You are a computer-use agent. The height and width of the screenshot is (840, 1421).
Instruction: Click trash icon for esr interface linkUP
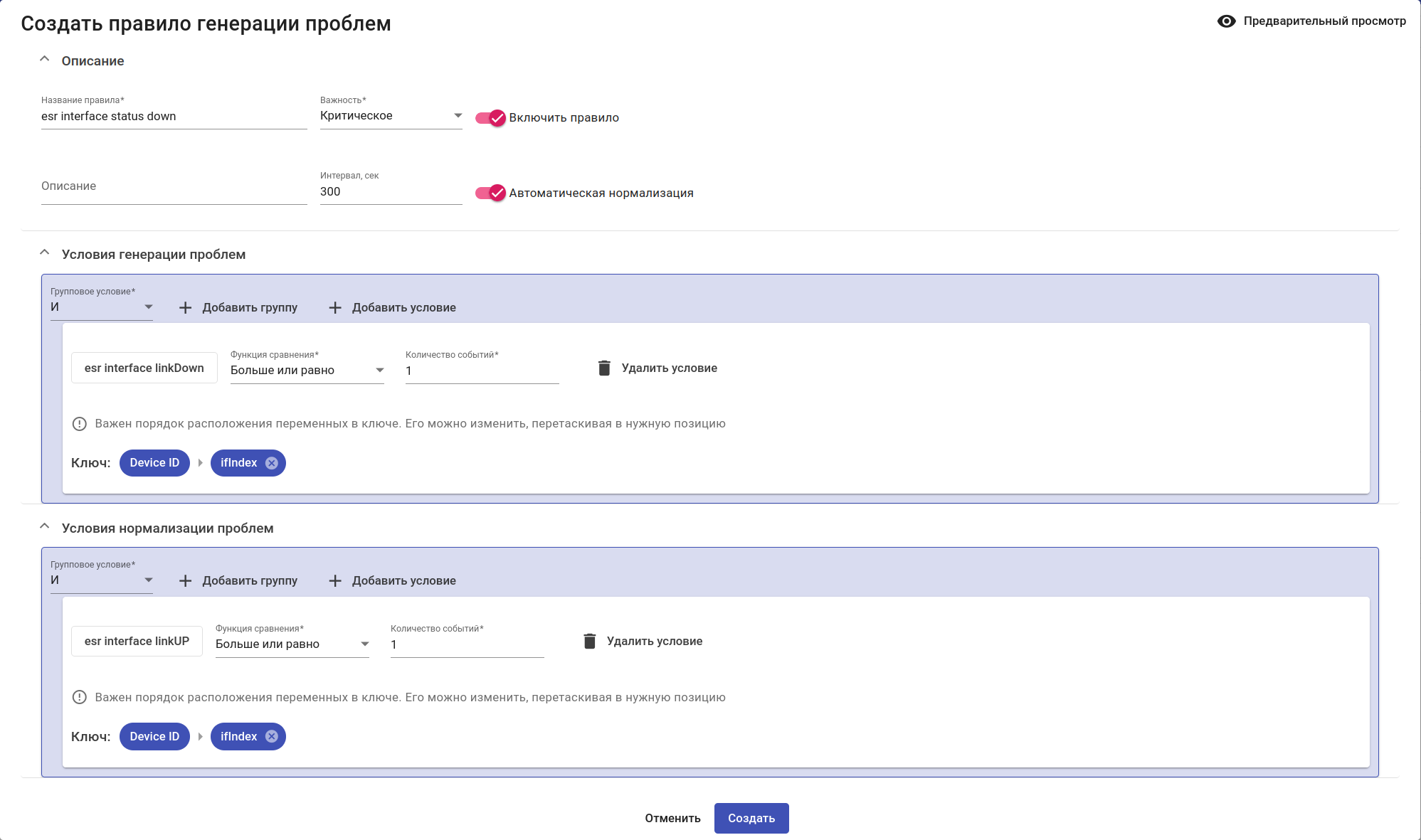pyautogui.click(x=589, y=641)
